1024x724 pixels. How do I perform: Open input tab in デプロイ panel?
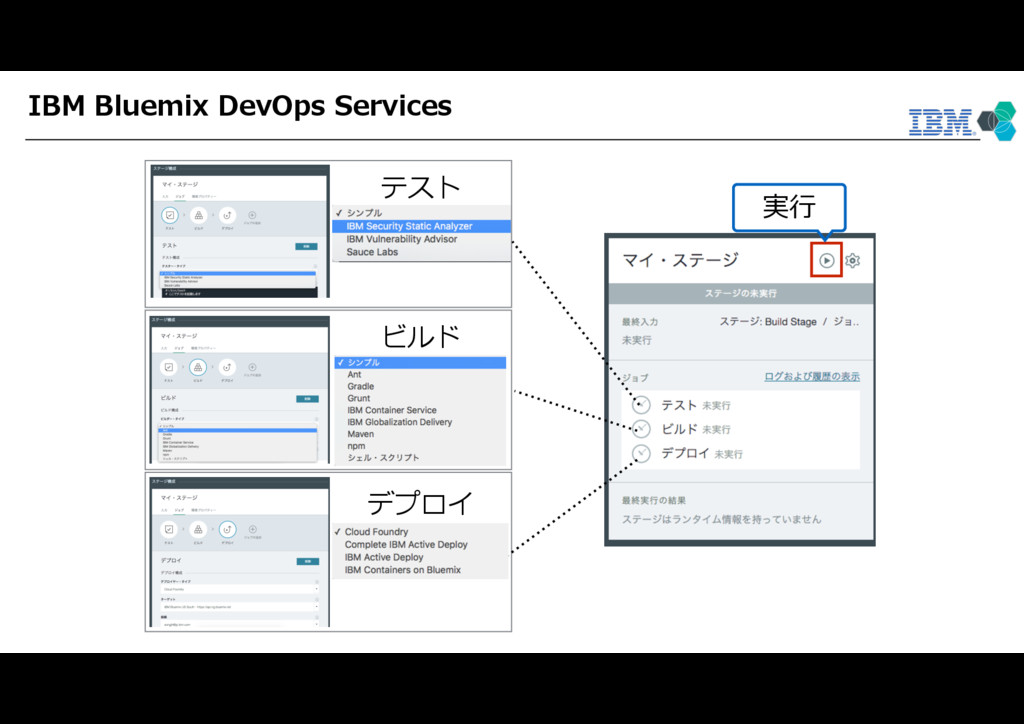click(165, 510)
